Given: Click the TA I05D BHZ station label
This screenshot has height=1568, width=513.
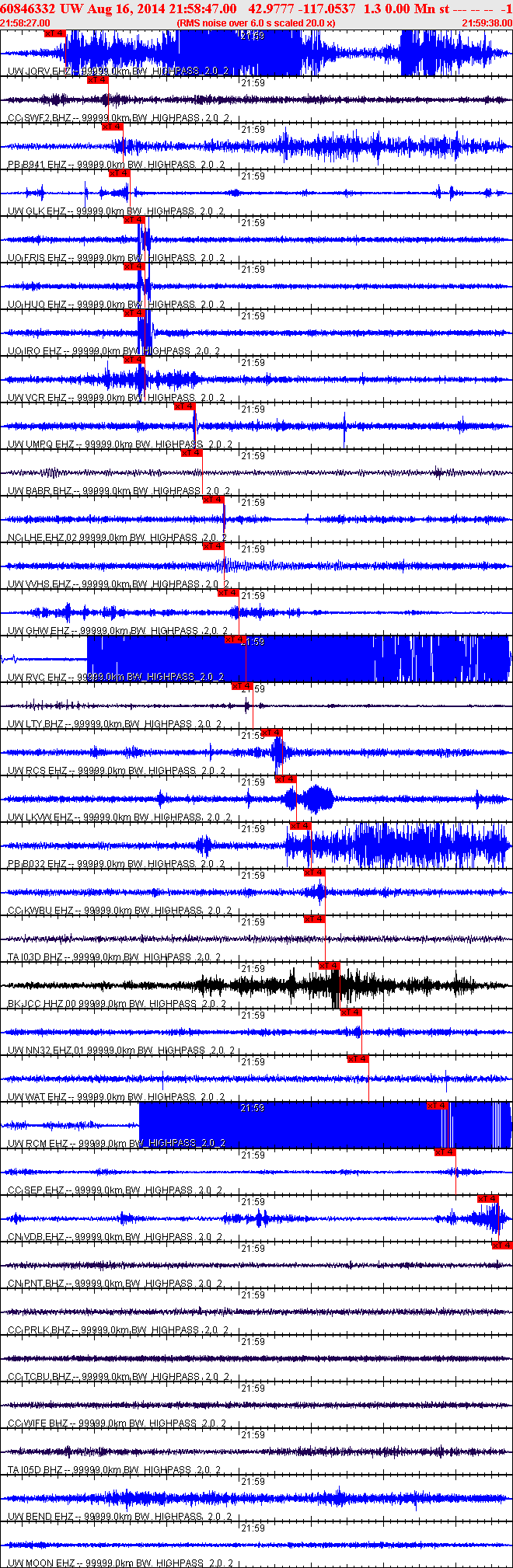Looking at the screenshot, I should point(114,1469).
